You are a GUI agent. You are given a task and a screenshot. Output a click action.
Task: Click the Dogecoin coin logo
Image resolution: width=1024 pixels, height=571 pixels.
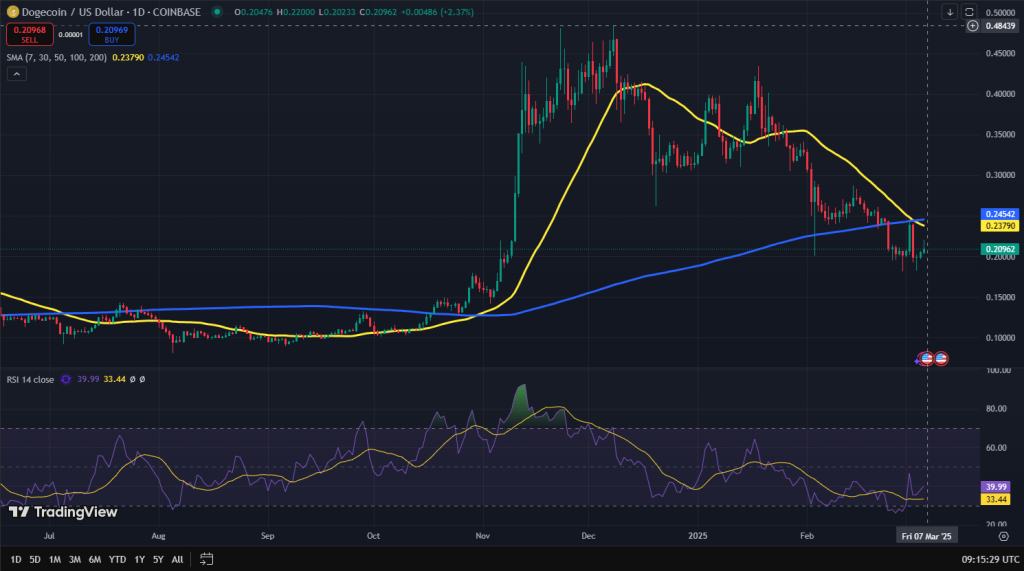[12, 12]
